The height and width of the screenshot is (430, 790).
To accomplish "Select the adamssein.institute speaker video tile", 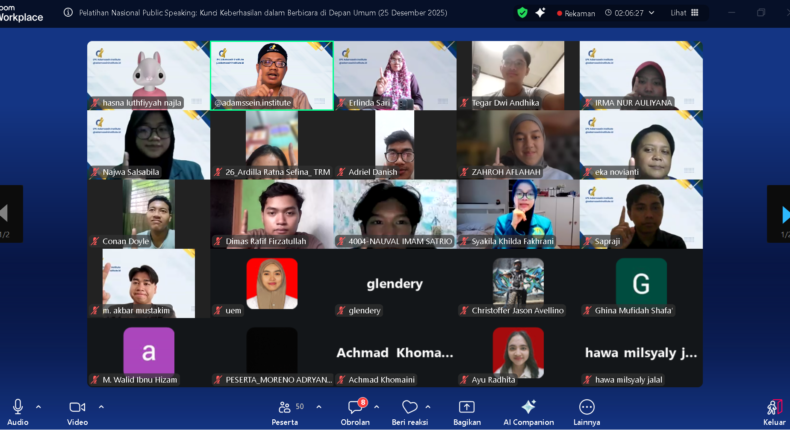I will tap(272, 76).
